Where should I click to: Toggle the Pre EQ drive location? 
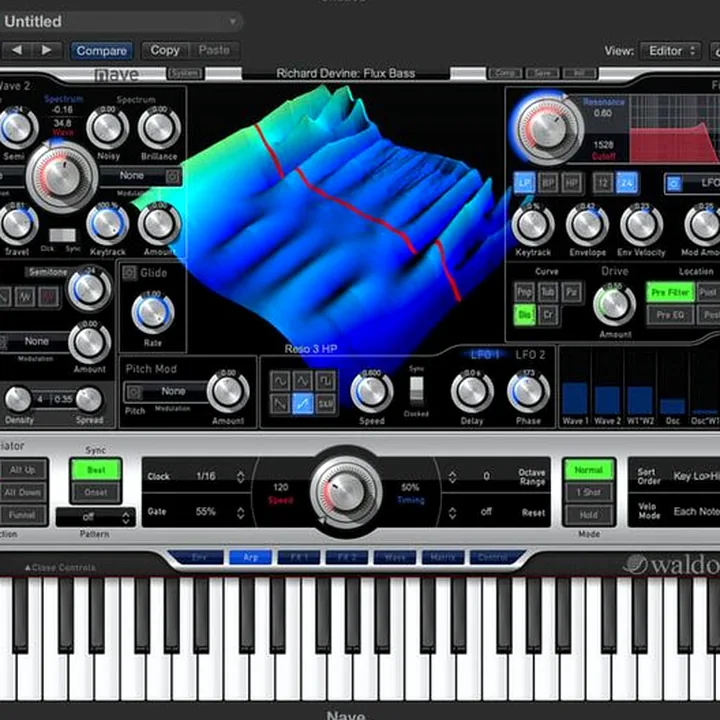[x=670, y=315]
